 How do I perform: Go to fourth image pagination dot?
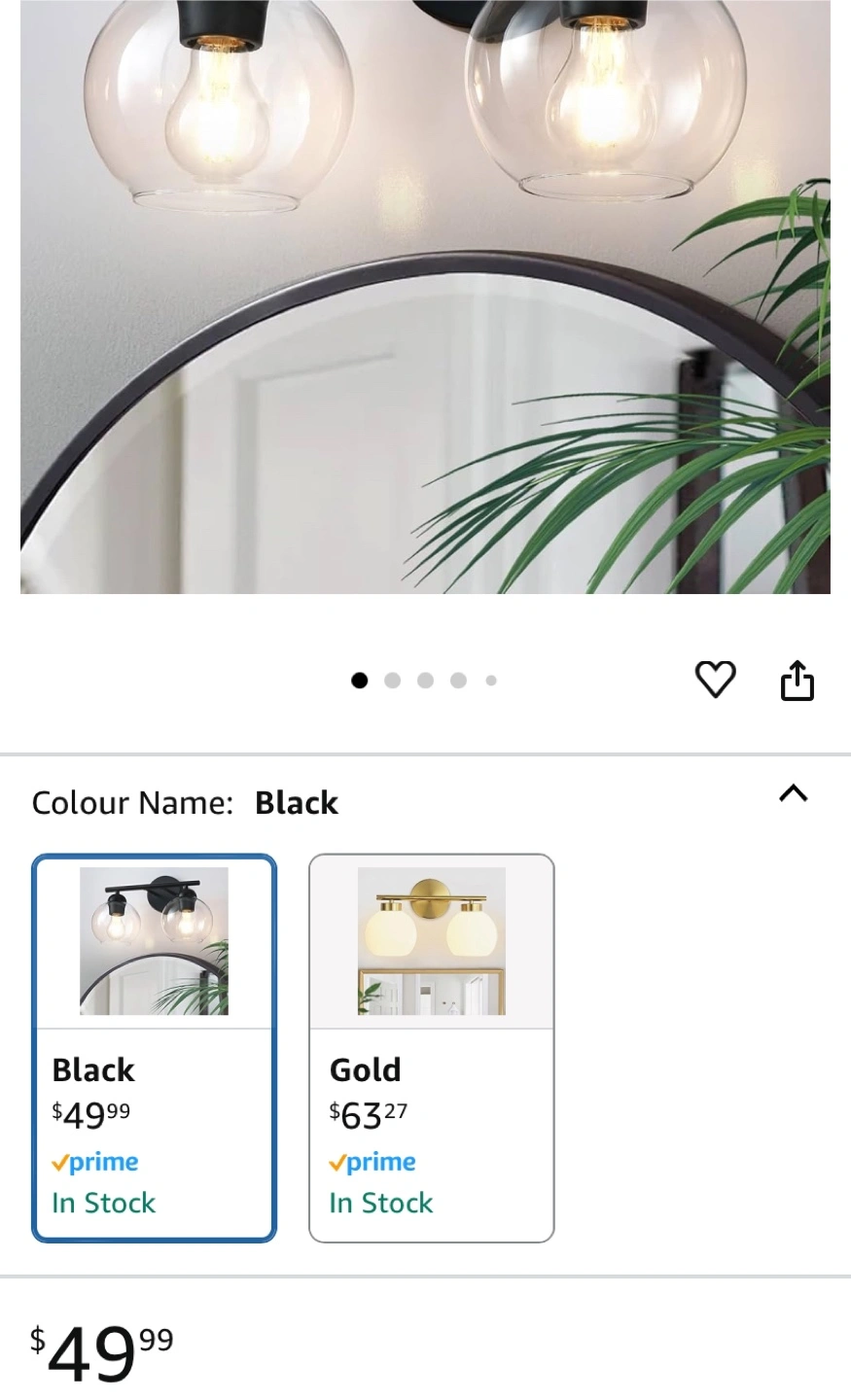[459, 681]
